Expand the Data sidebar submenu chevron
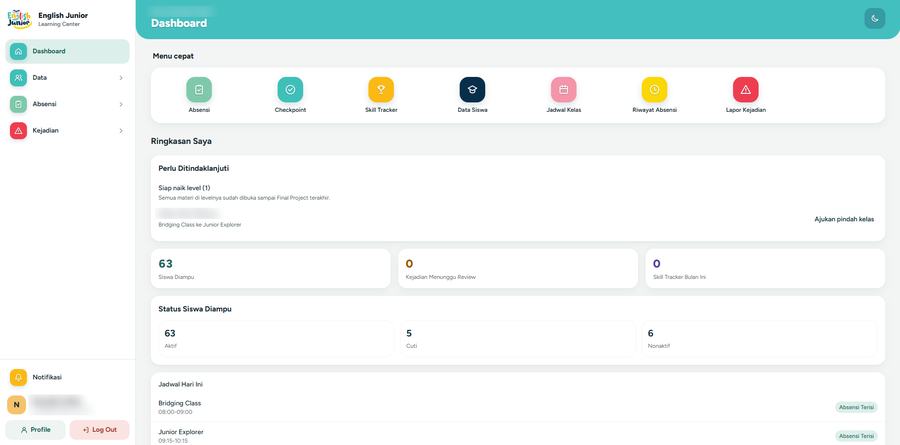 [121, 78]
